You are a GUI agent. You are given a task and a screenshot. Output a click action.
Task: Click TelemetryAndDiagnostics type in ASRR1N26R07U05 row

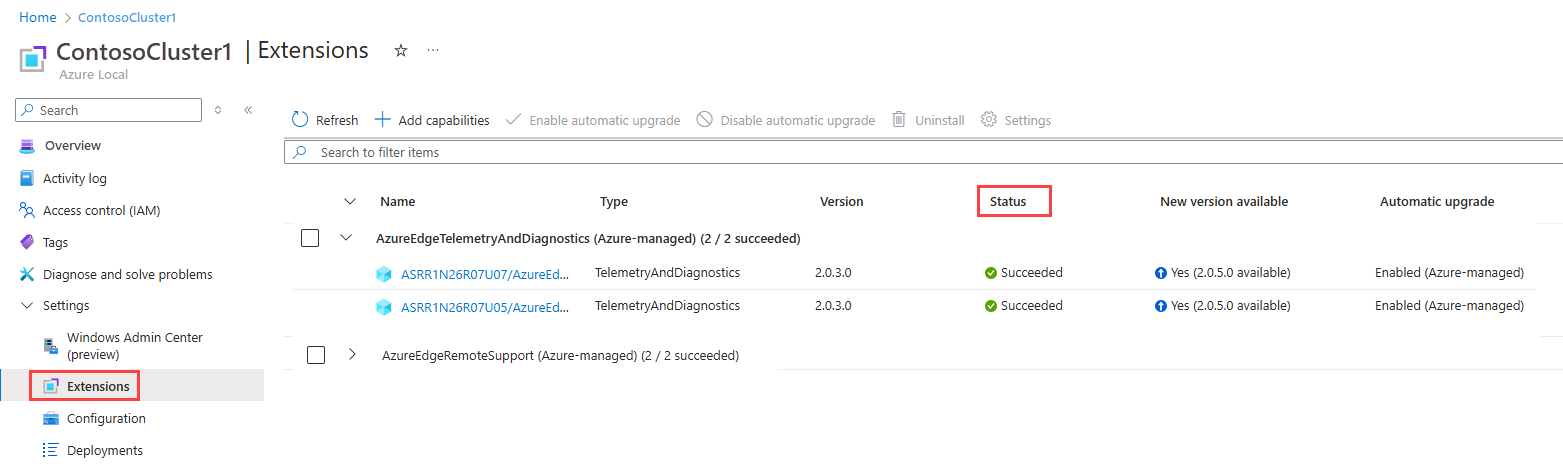(667, 305)
